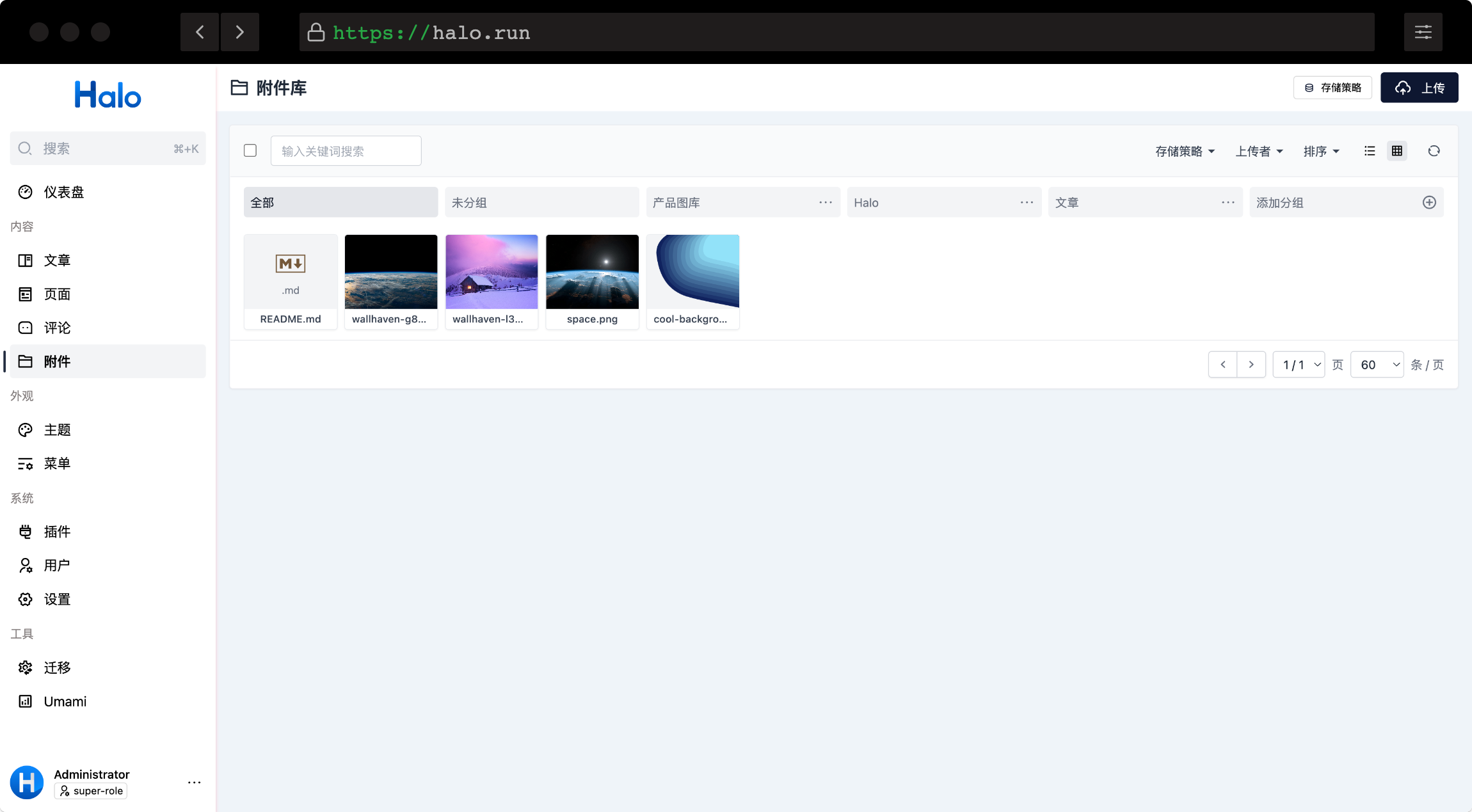Open 迁移 migration tool

(x=56, y=667)
